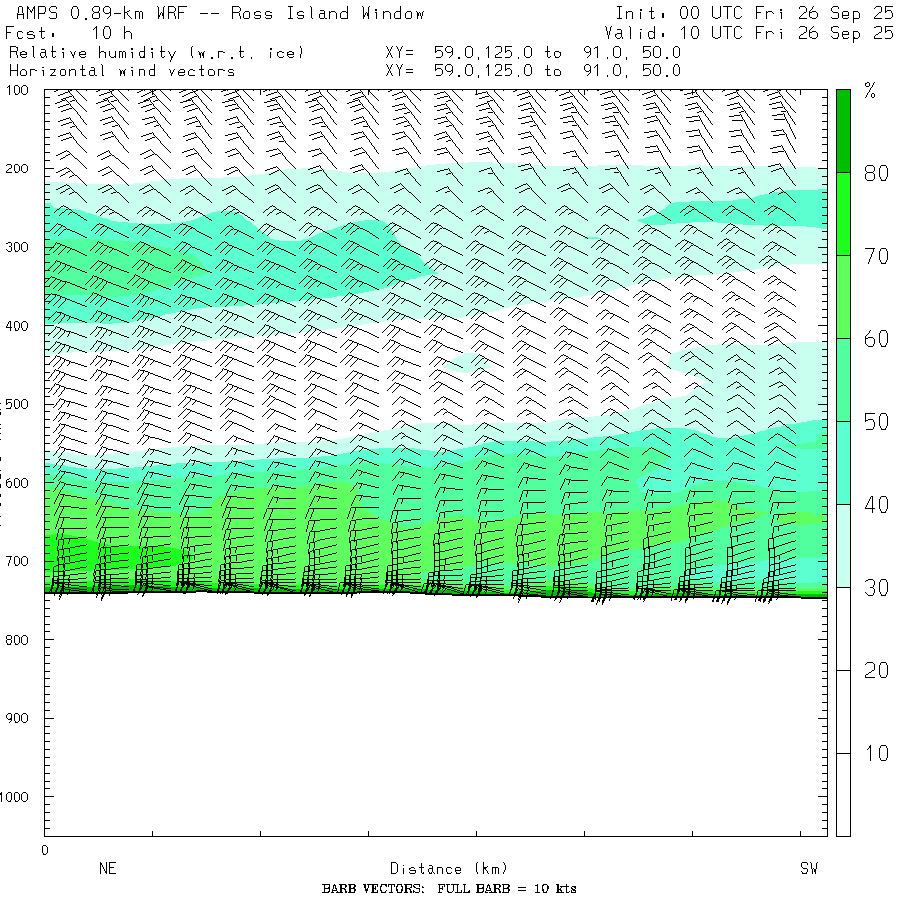Click the '0' distance axis origin label
Screen dimensions: 900x900
(x=45, y=850)
